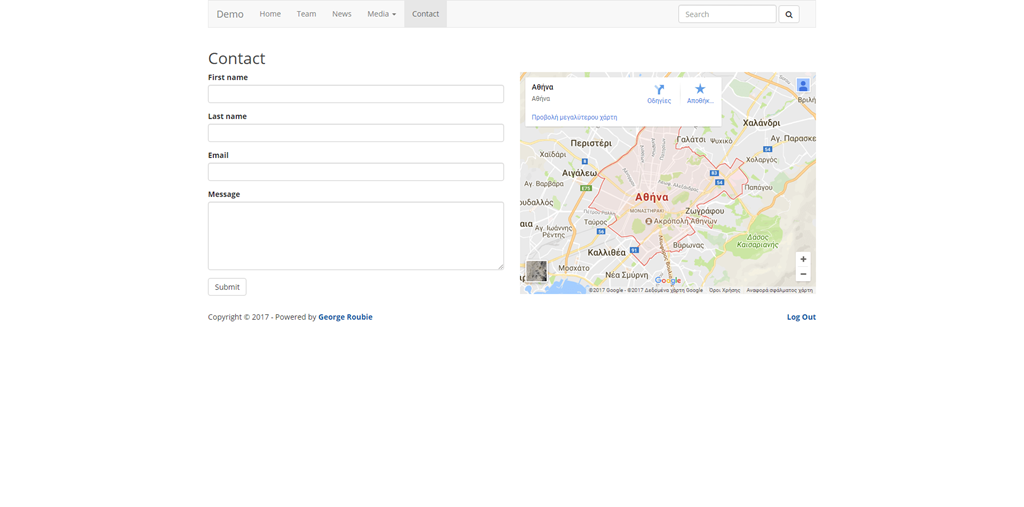Open the News nav item
Viewport: 1024px width, 507px height.
pos(342,14)
